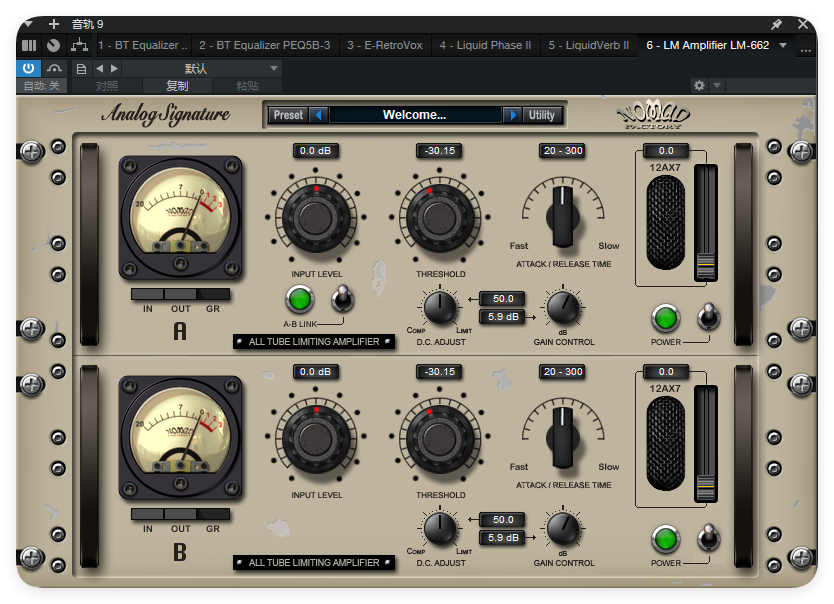Click channel A 12AX7 tube fader

706,266
